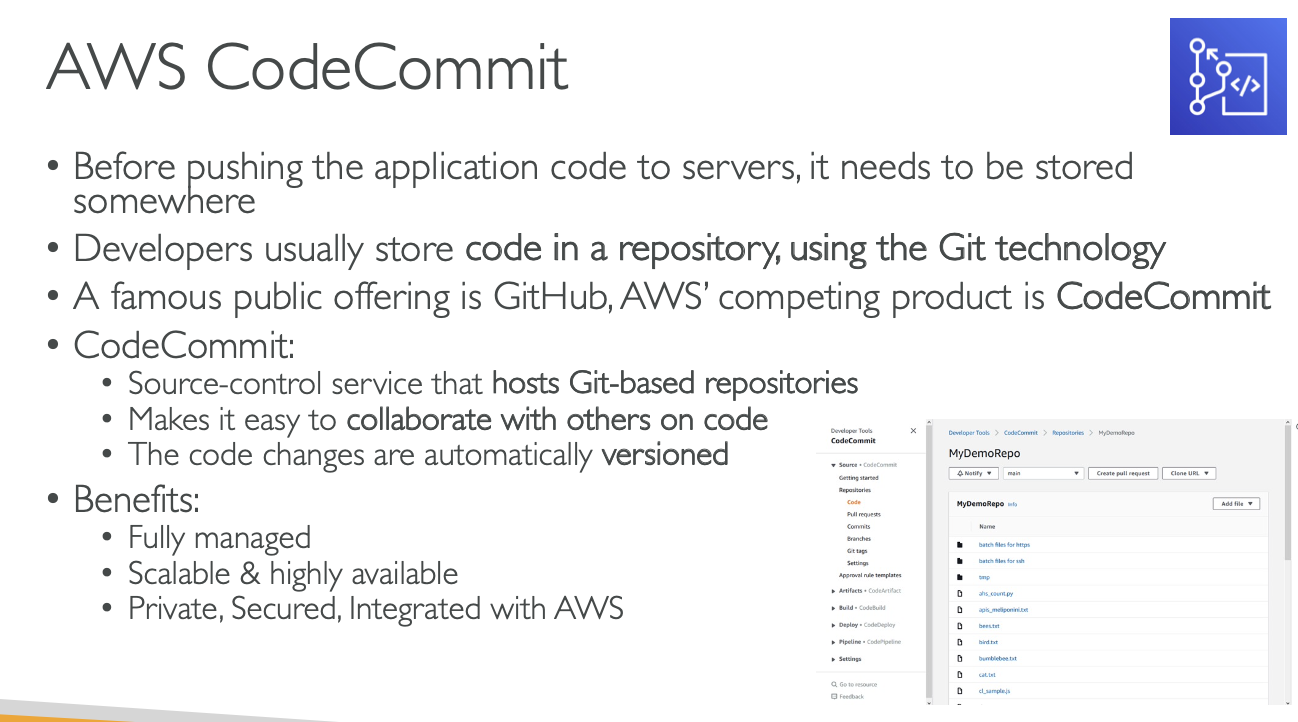Click the Repositories breadcrumb link
Screen dimensions: 1298x722
pyautogui.click(x=1067, y=433)
